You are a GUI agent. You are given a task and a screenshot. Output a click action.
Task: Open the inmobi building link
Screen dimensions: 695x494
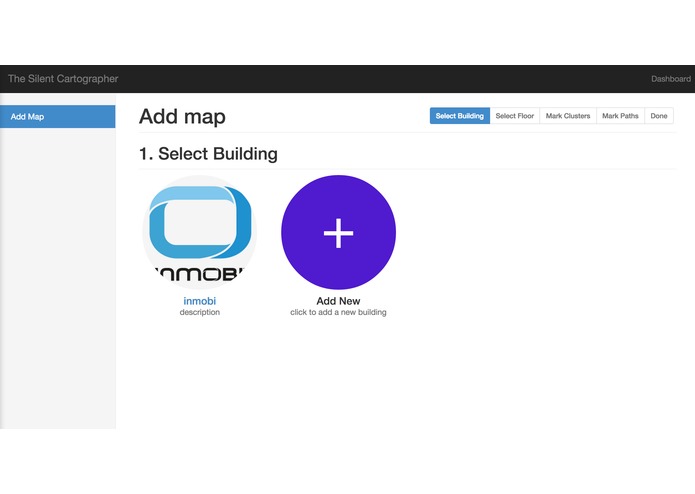point(199,301)
